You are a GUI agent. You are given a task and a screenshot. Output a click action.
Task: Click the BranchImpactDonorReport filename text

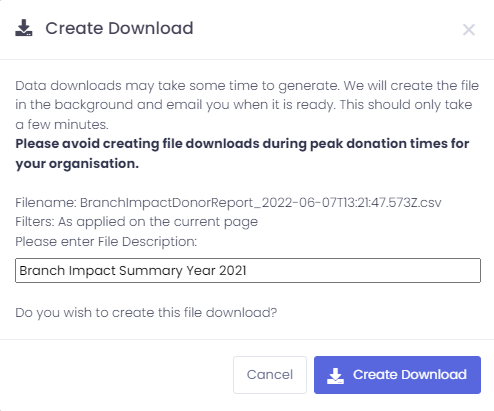pos(261,203)
